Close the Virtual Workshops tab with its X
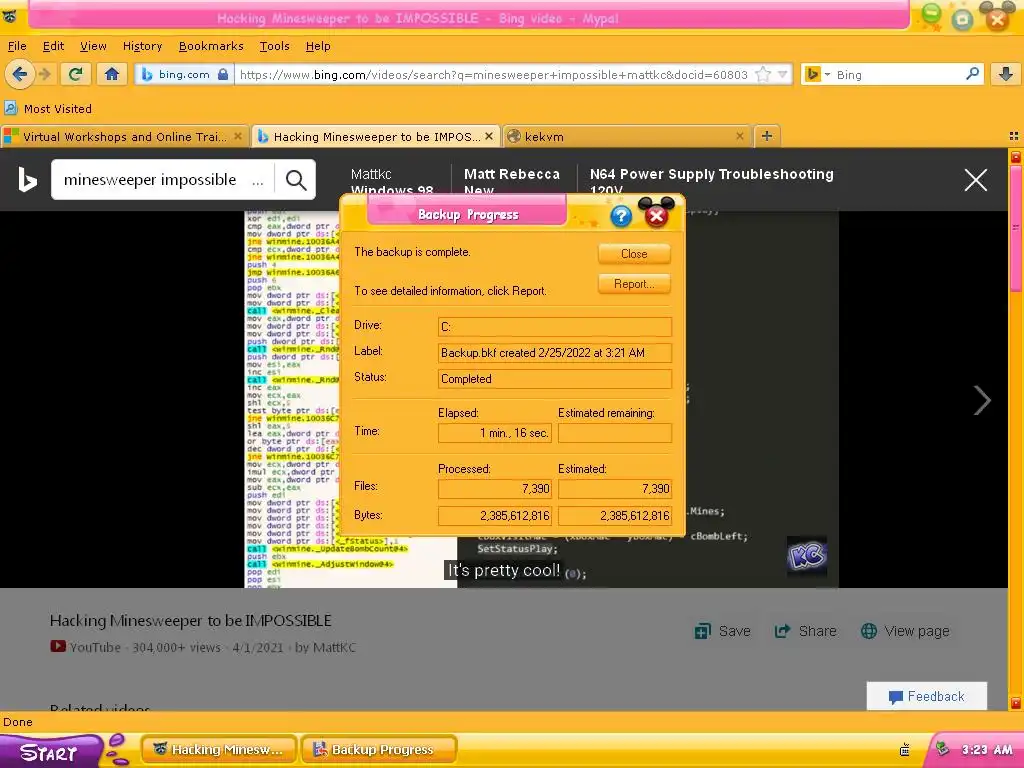The image size is (1024, 768). pyautogui.click(x=238, y=136)
